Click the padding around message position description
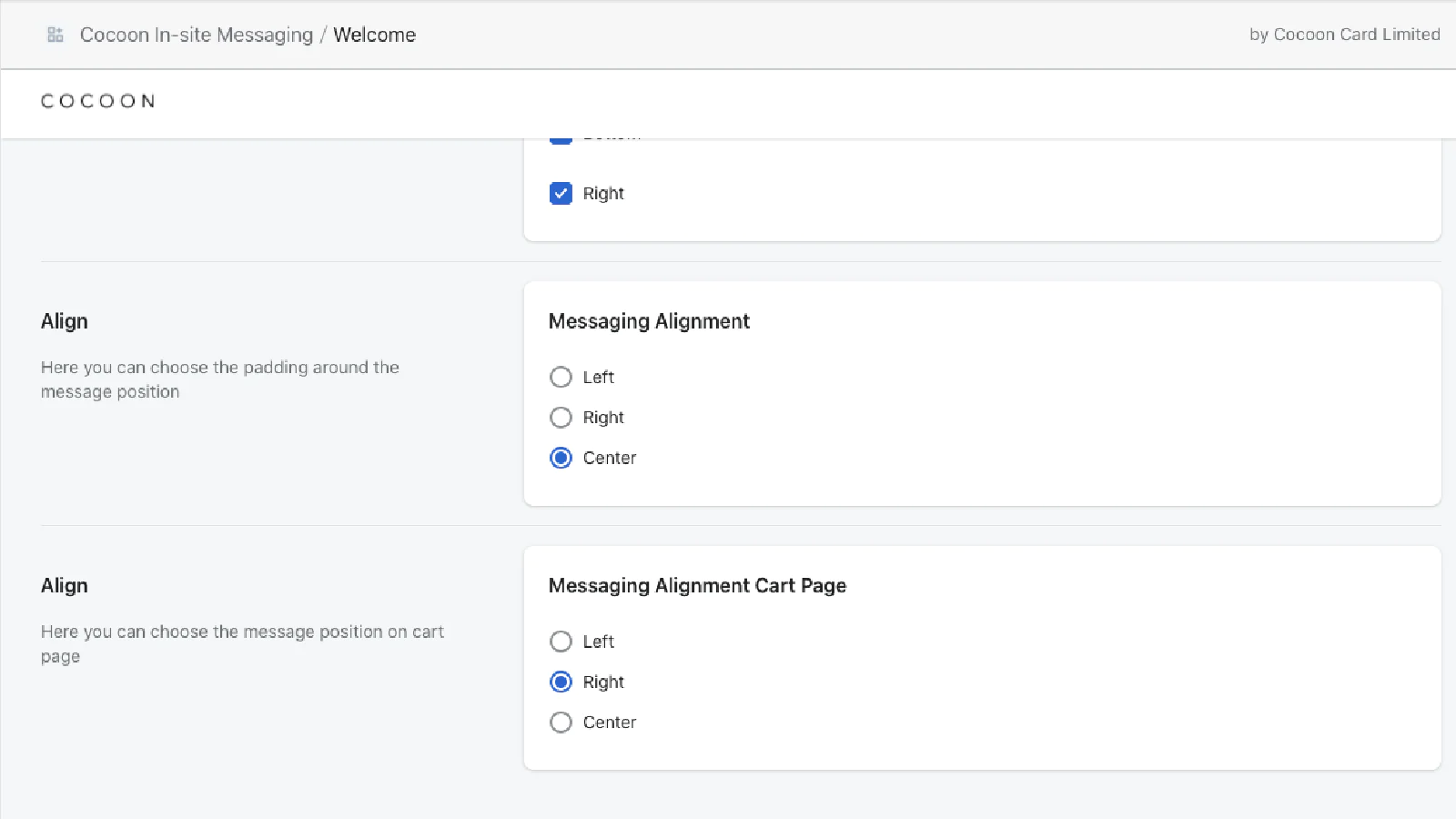Viewport: 1456px width, 819px height. 219,379
